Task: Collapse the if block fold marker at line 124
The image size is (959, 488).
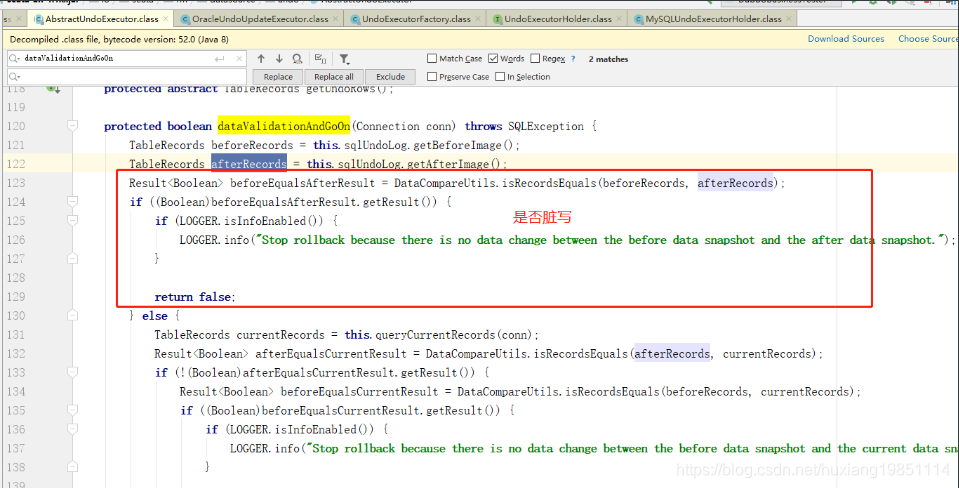Action: click(x=73, y=201)
